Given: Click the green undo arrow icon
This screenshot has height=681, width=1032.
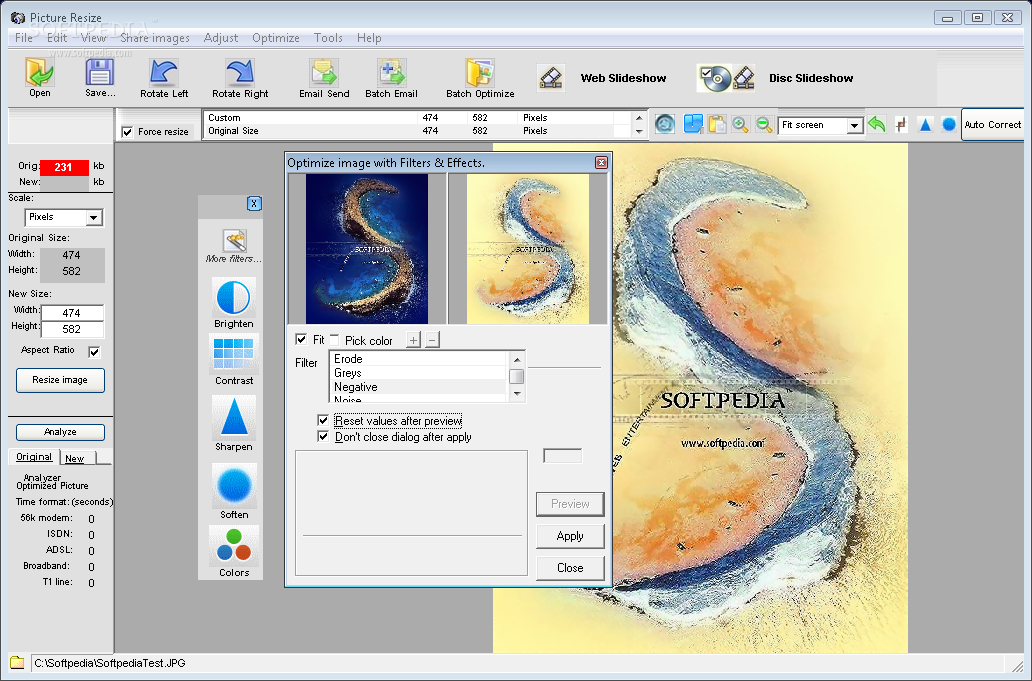Looking at the screenshot, I should [x=876, y=124].
